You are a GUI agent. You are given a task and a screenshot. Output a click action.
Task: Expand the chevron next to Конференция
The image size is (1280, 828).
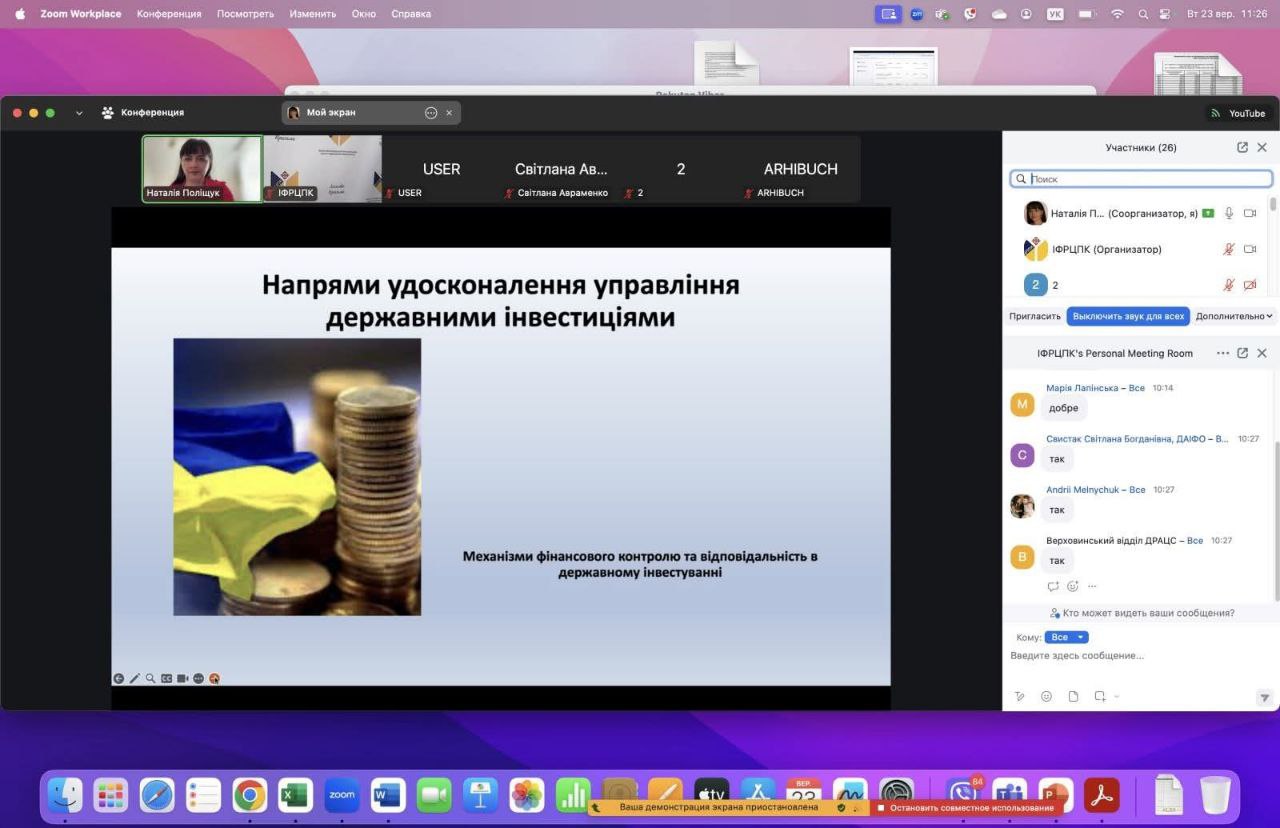[x=79, y=113]
